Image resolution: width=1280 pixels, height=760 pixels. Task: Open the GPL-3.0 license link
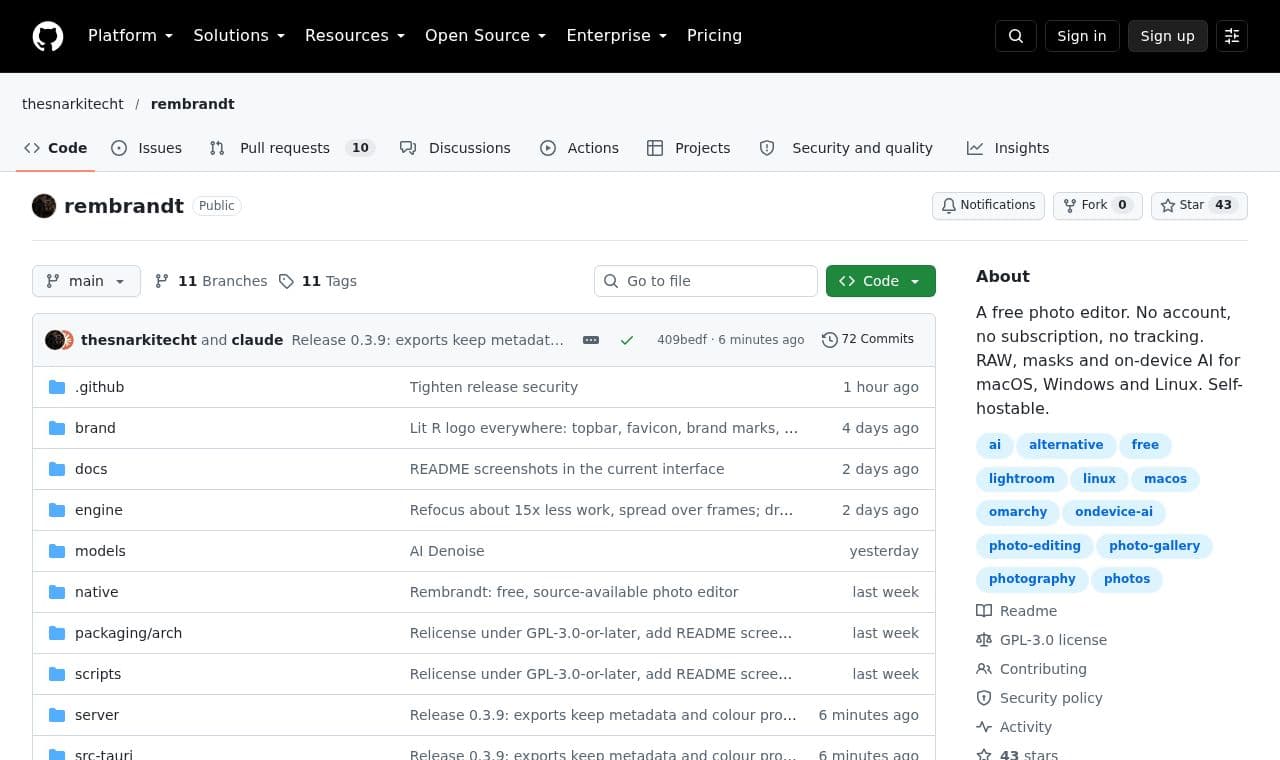[1042, 640]
